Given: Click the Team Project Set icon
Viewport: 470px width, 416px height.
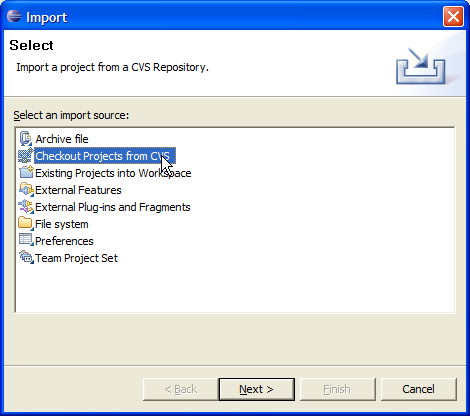Looking at the screenshot, I should point(26,257).
